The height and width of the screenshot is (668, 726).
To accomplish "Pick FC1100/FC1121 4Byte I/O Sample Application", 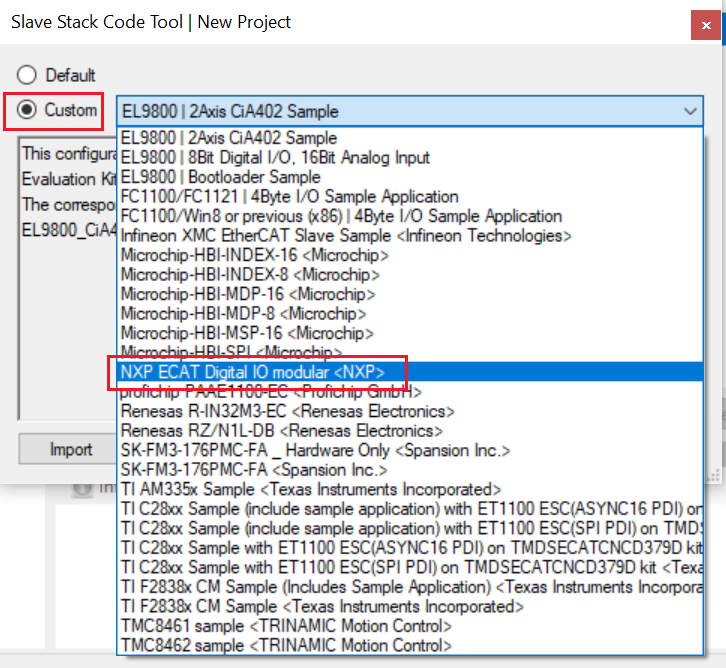I will click(x=289, y=196).
